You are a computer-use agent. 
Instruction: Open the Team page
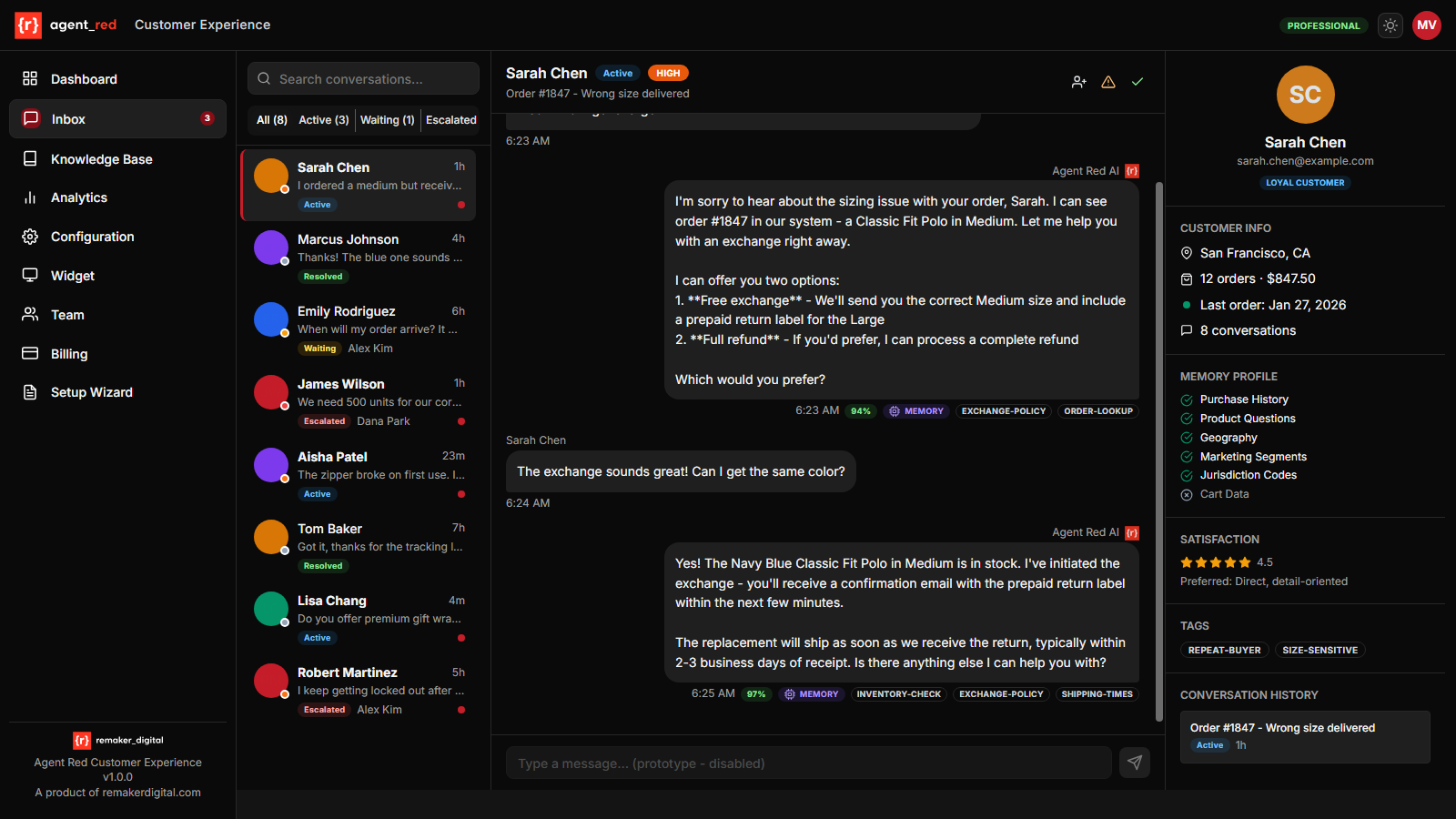(66, 314)
